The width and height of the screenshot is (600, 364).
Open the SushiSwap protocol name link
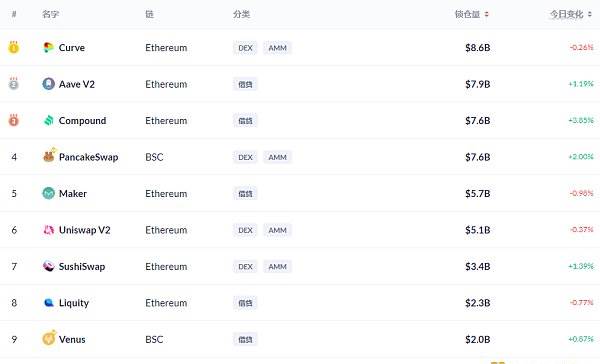(82, 266)
